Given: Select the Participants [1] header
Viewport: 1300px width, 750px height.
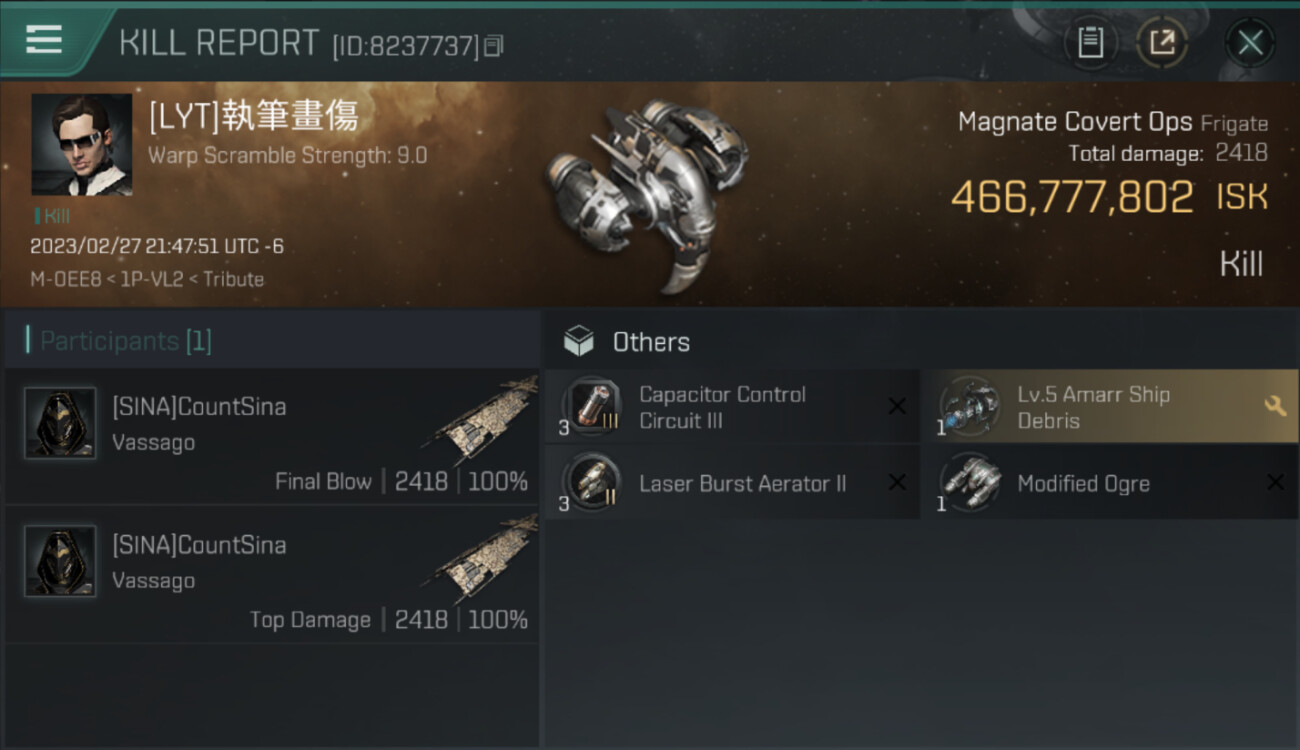Looking at the screenshot, I should (119, 341).
